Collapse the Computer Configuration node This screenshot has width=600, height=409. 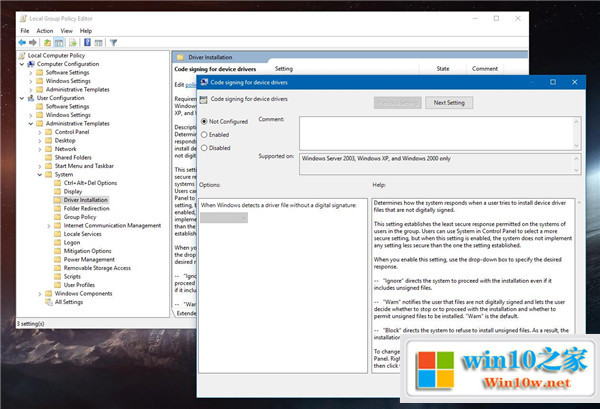(22, 64)
